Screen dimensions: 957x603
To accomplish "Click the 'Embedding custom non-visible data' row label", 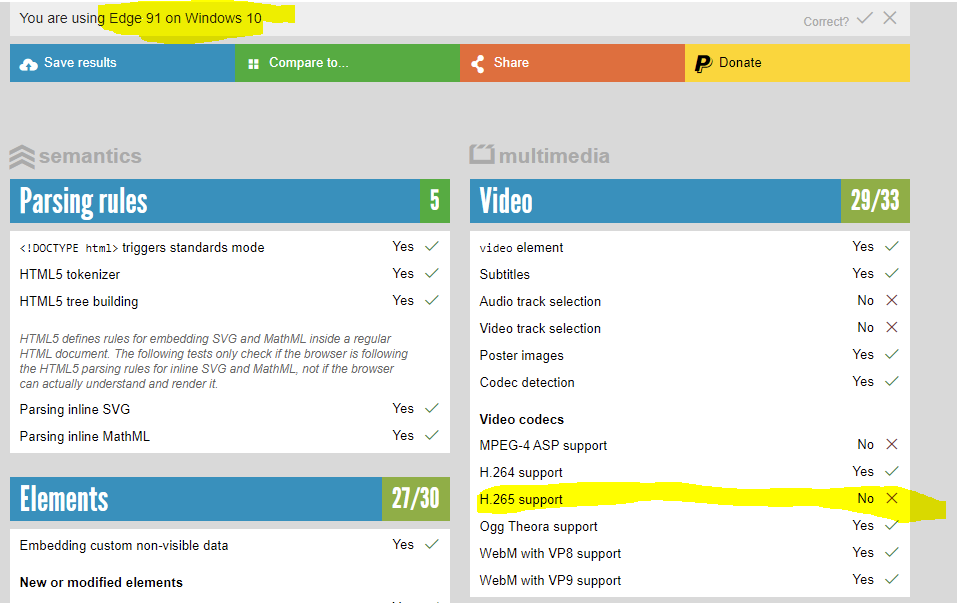I will tap(124, 545).
